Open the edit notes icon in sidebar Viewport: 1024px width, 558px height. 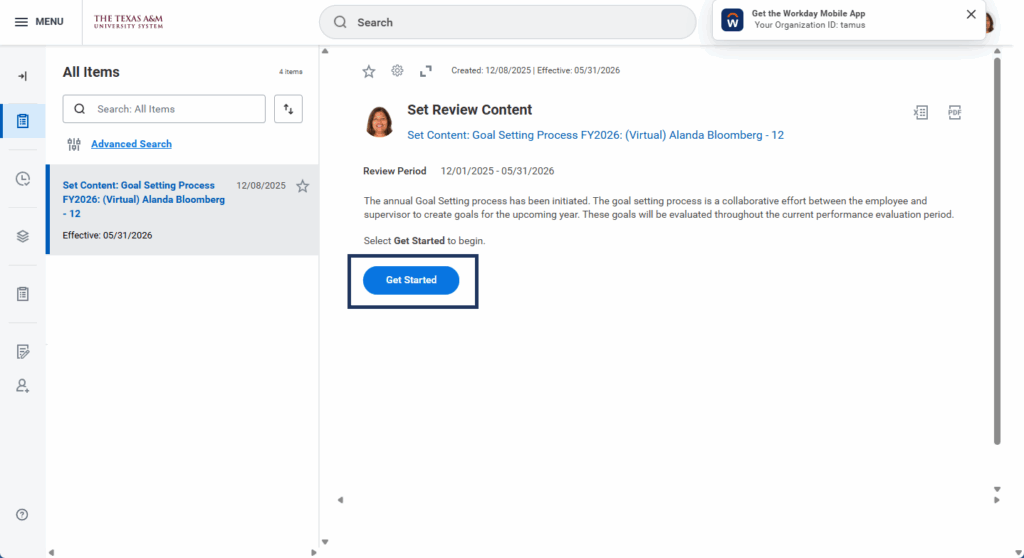[x=23, y=352]
